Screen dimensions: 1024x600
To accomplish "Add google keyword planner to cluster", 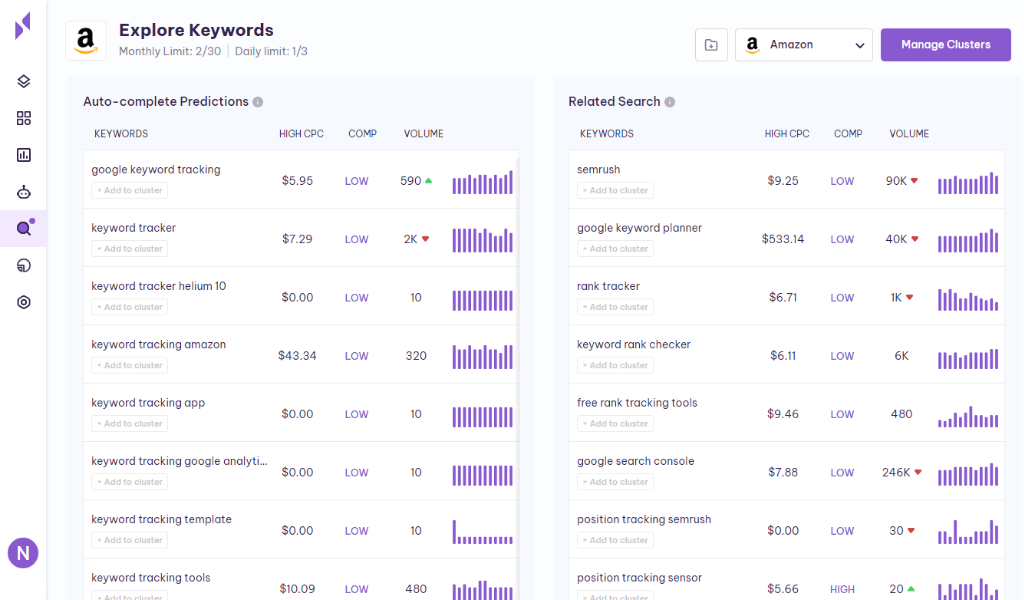I will point(615,249).
